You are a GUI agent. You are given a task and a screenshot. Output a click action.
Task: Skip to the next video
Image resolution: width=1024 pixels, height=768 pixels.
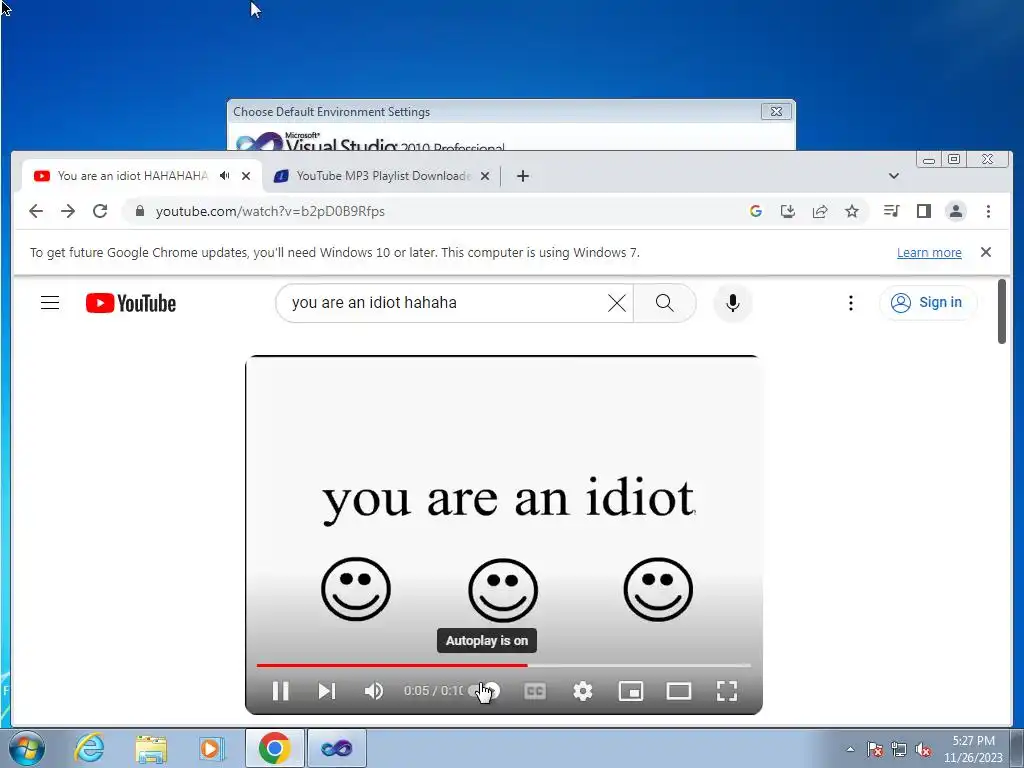tap(327, 691)
